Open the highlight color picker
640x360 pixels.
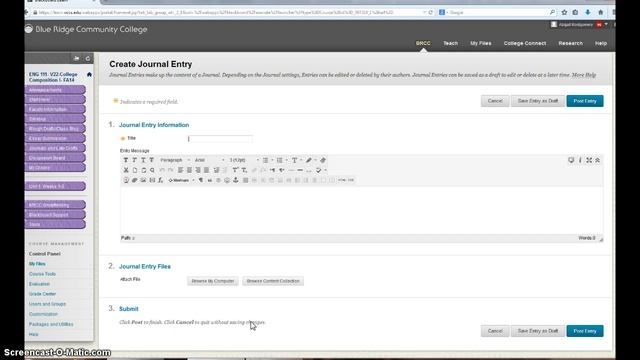(309, 160)
